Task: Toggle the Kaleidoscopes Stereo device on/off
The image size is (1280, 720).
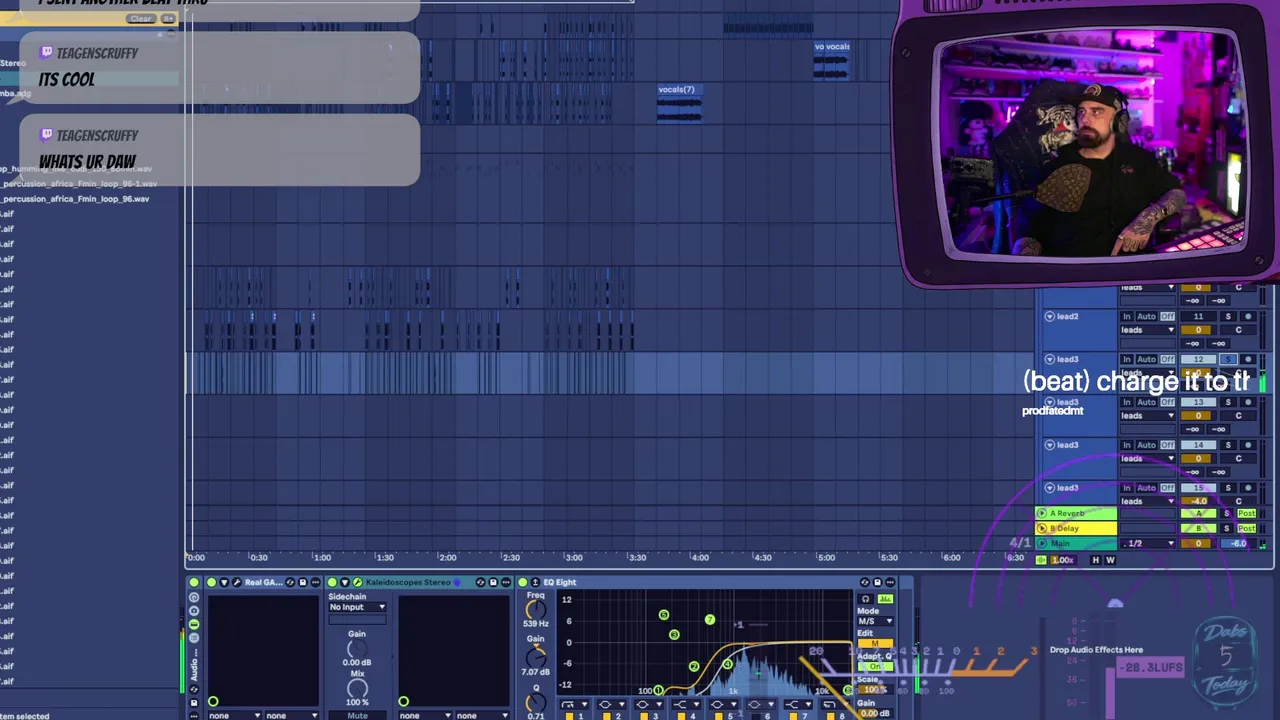Action: click(x=332, y=582)
